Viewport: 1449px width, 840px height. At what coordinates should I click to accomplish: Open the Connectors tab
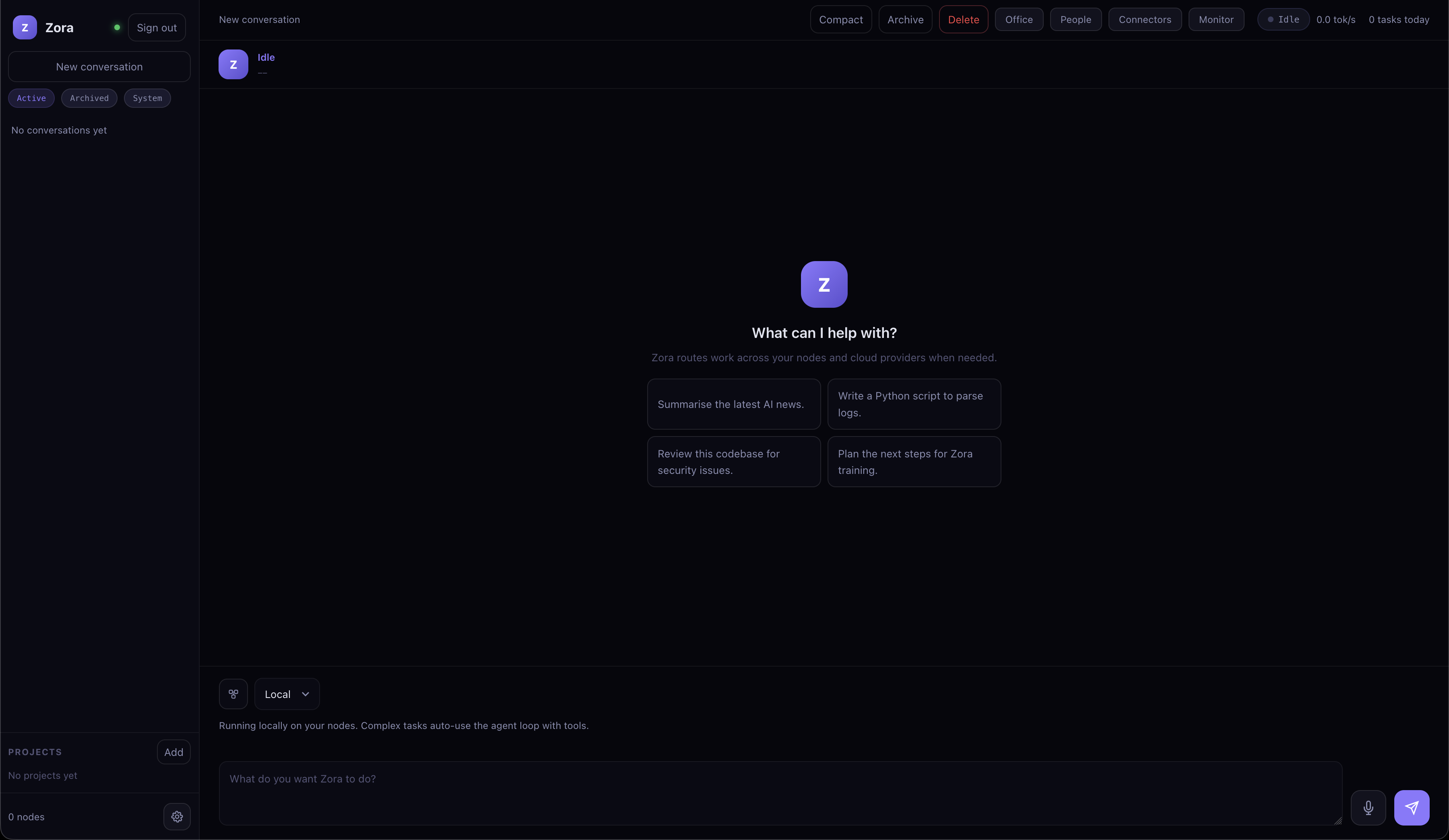[1144, 19]
